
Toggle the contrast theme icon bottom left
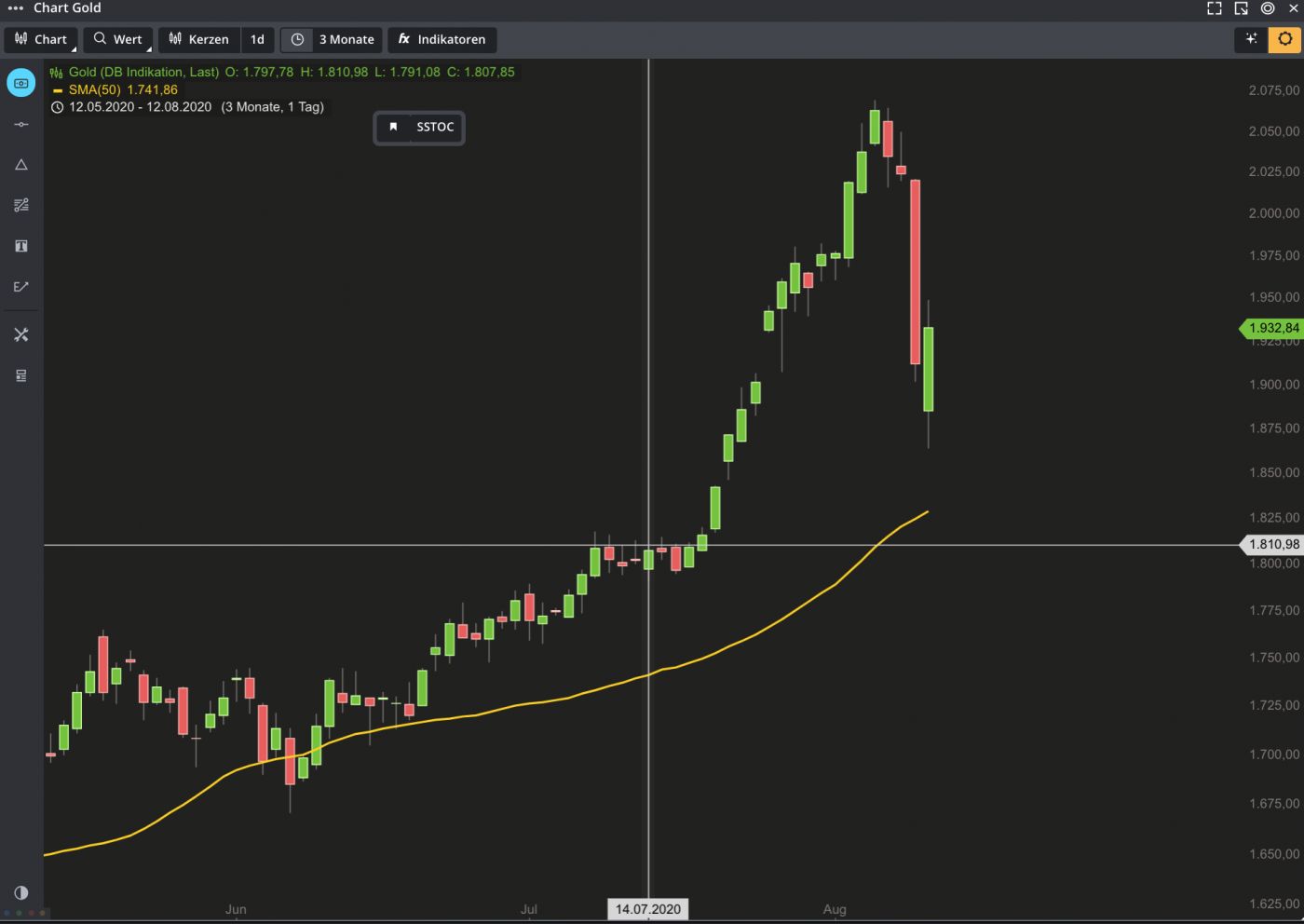21,892
